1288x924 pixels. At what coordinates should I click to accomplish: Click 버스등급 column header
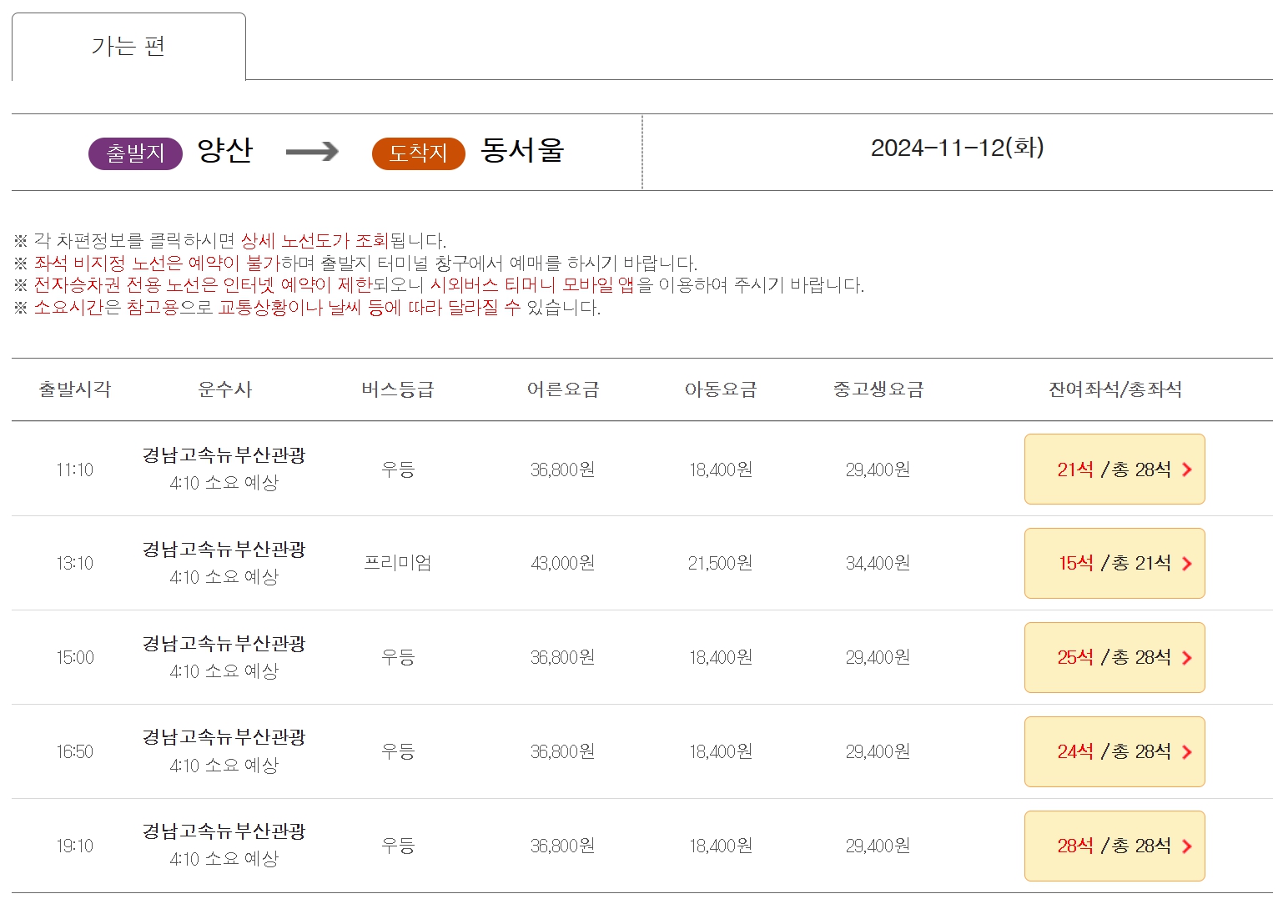pos(398,389)
